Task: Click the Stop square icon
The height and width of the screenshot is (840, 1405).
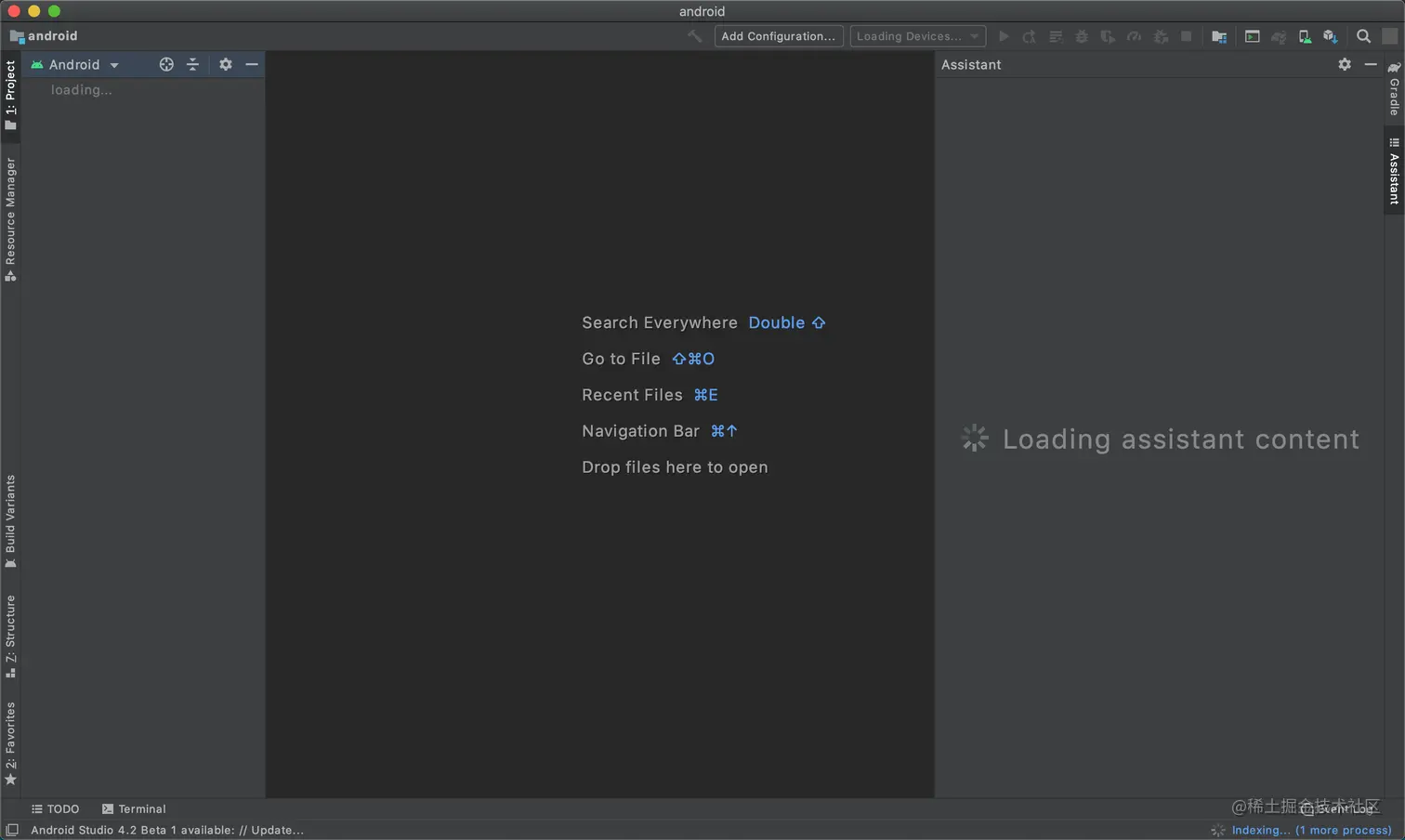Action: pos(1187,36)
